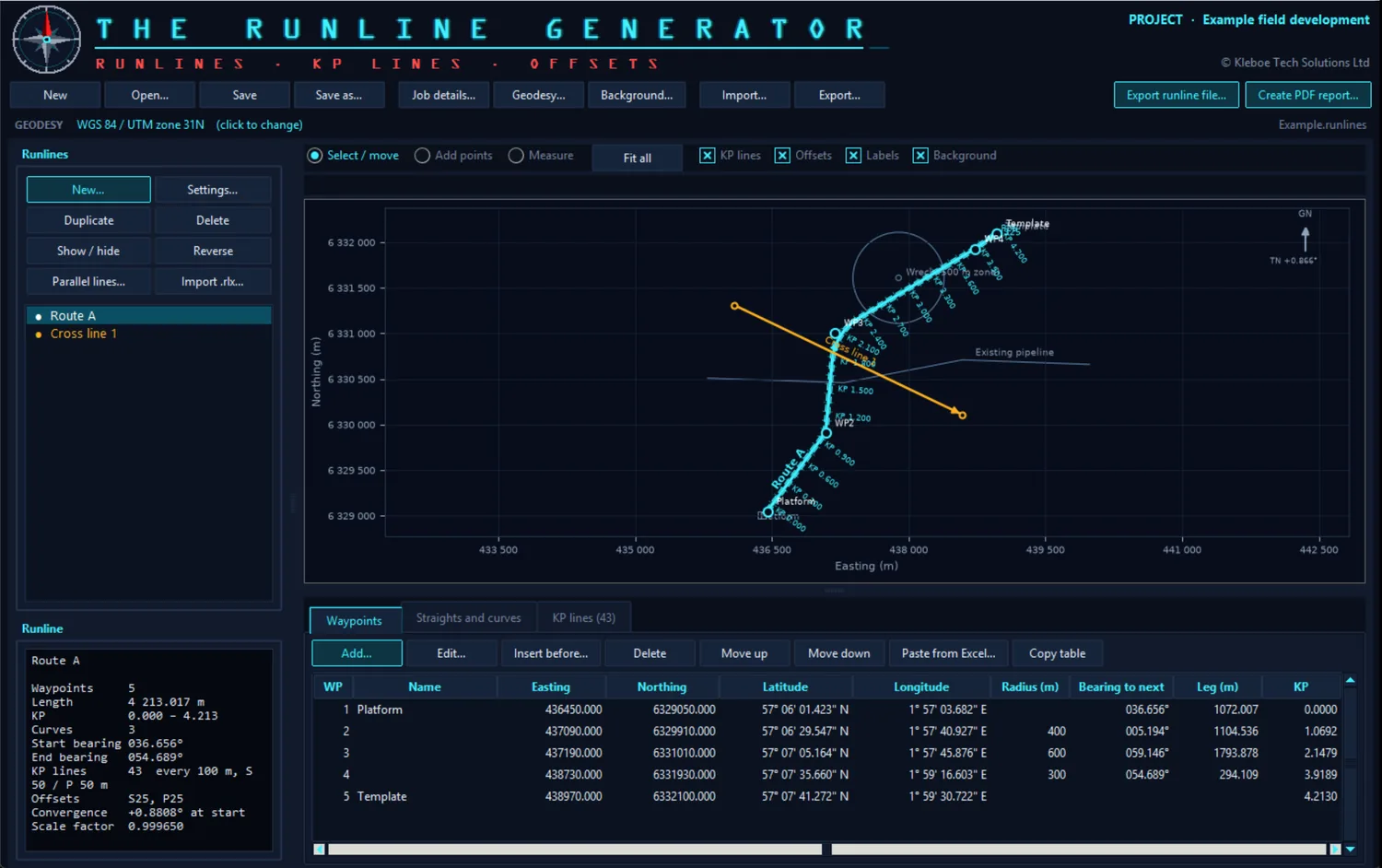This screenshot has width=1382, height=868.
Task: Toggle the KP lines checkbox
Action: [707, 156]
